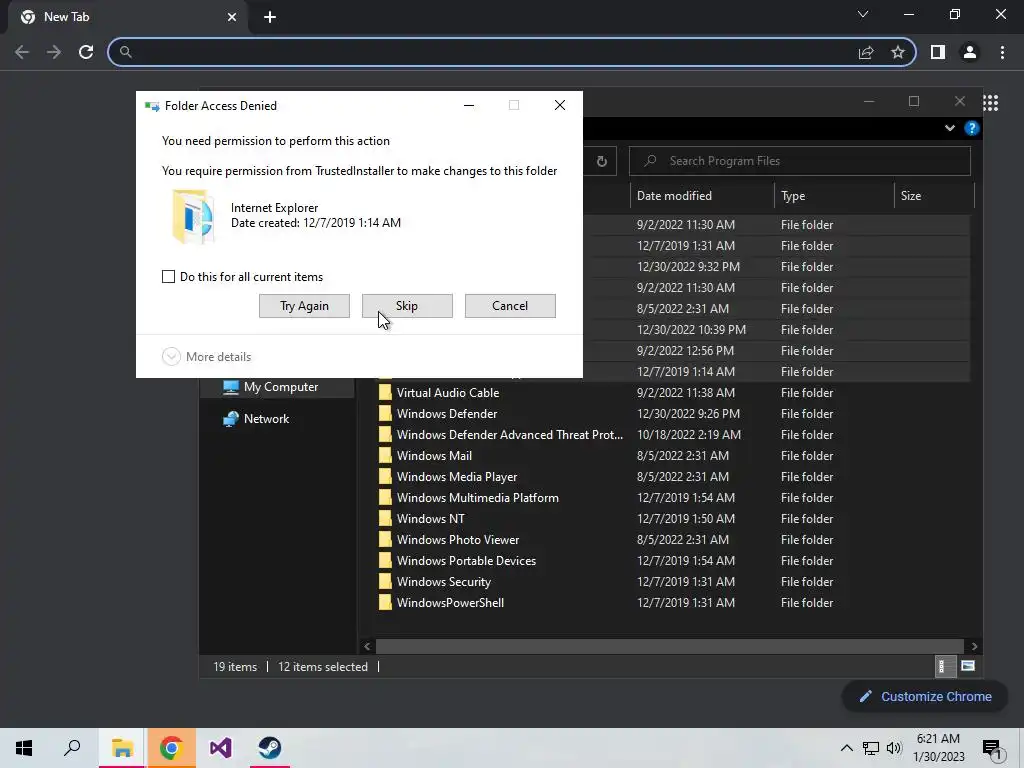Go back with Chrome back arrow

(22, 52)
